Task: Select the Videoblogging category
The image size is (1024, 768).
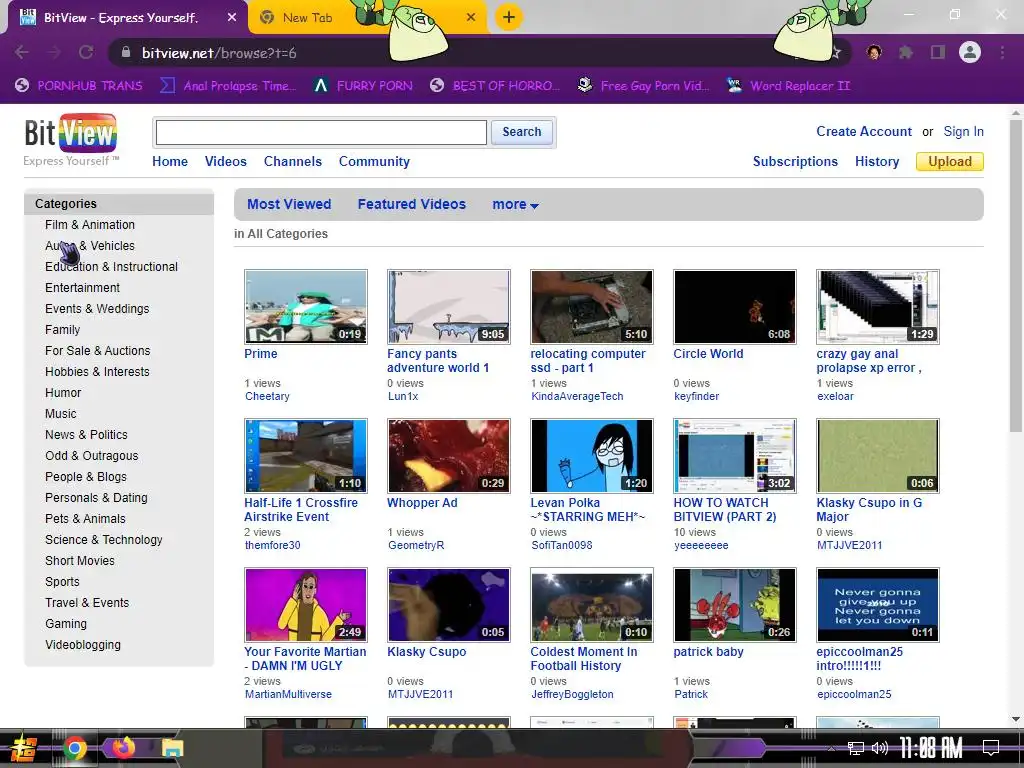Action: click(x=83, y=645)
